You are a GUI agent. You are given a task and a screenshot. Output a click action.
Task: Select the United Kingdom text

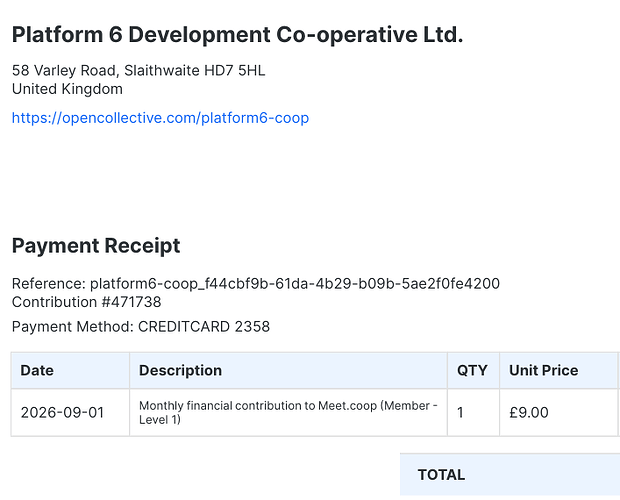(67, 89)
